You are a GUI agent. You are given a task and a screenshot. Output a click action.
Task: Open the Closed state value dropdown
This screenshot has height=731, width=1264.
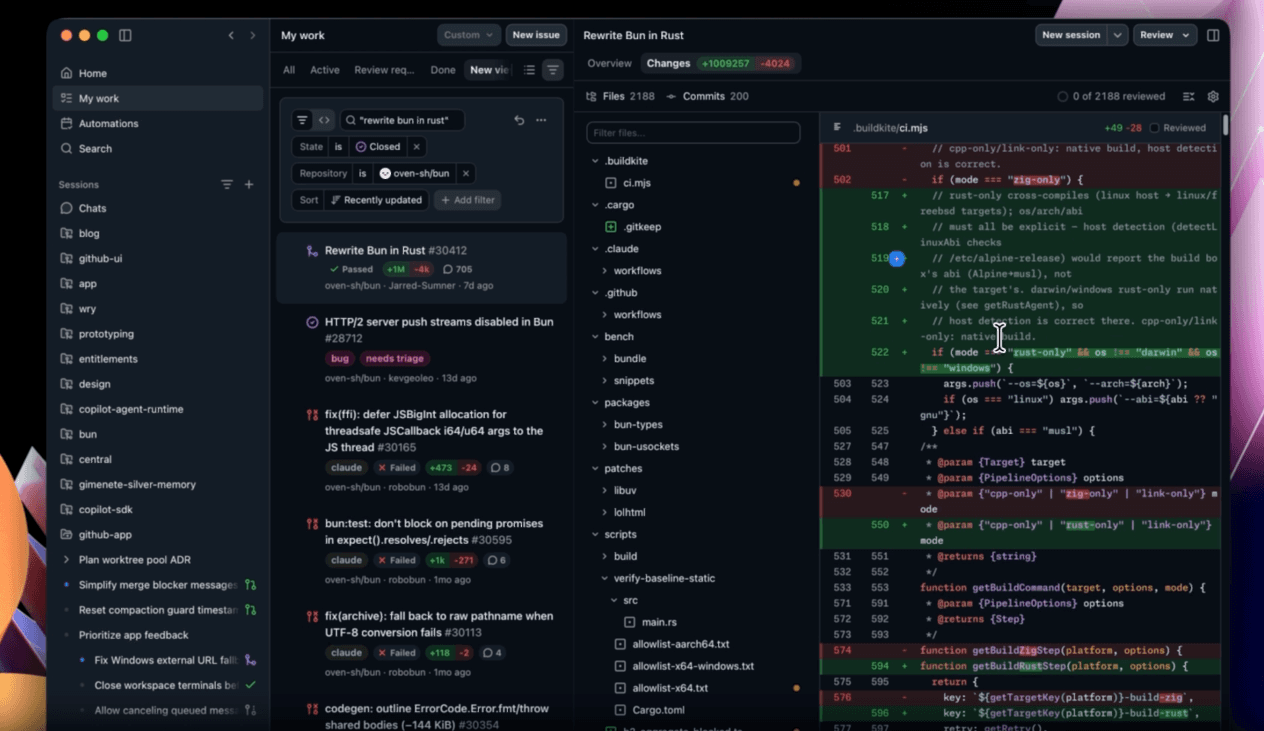(x=378, y=146)
